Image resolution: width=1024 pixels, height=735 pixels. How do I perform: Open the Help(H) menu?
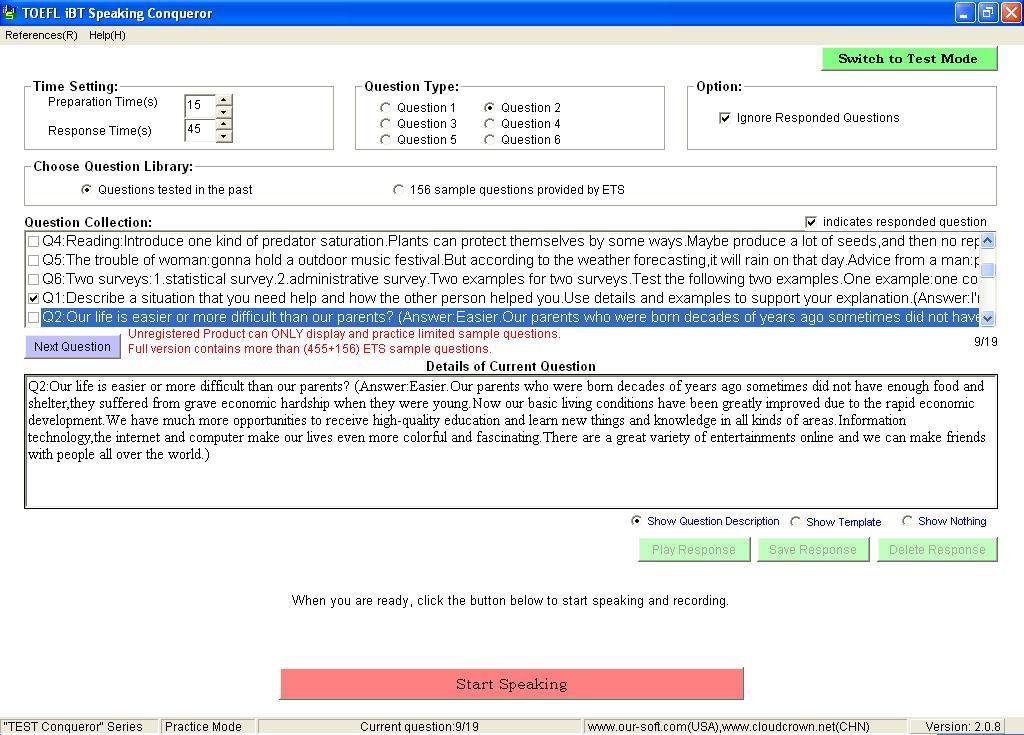coord(107,35)
